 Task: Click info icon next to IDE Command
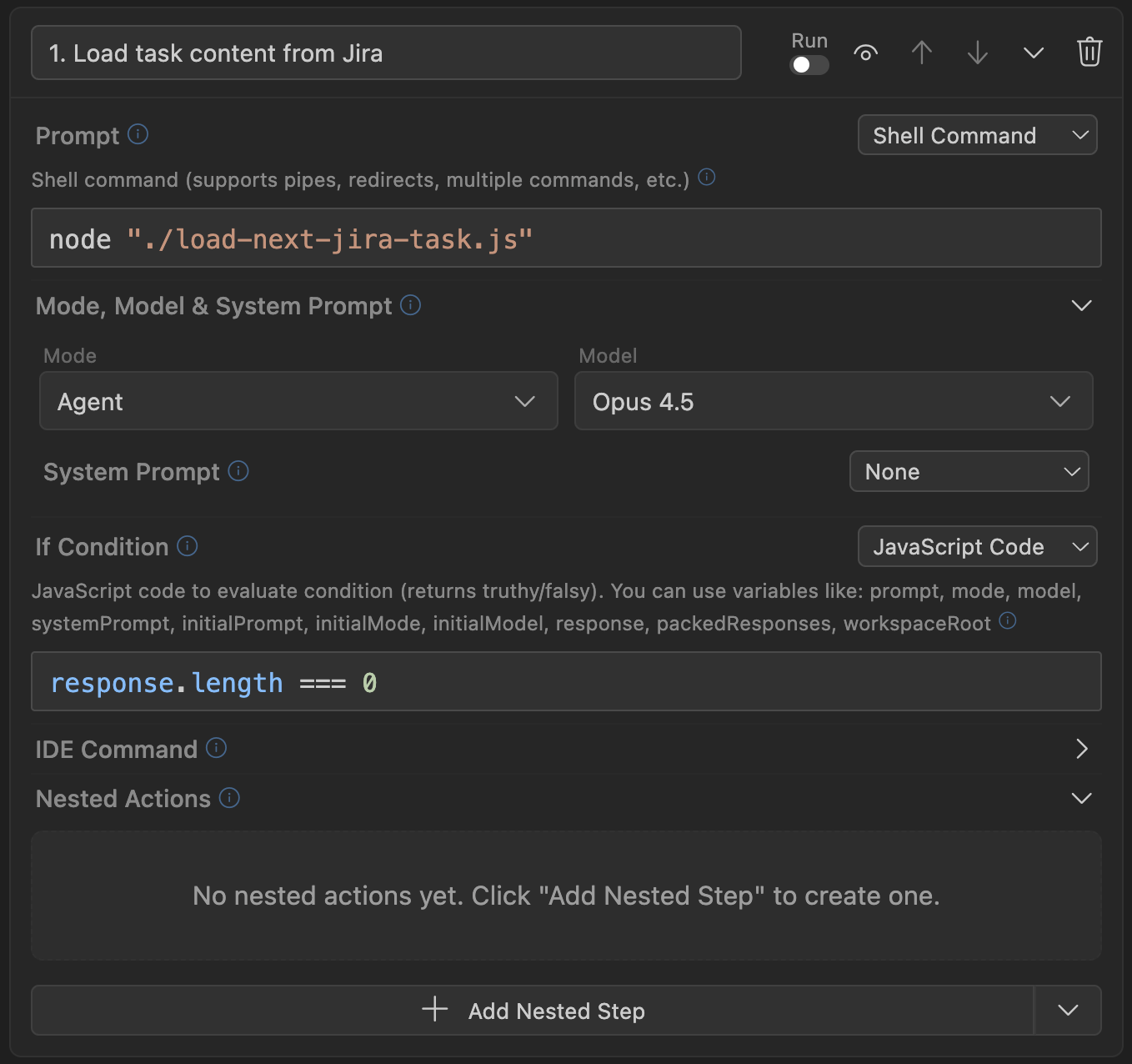pos(216,748)
